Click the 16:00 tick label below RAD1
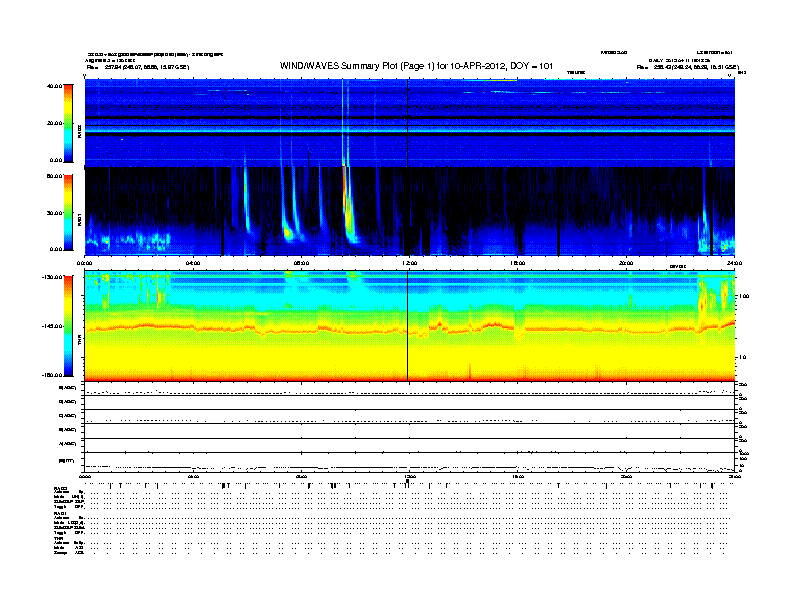This screenshot has width=792, height=612. [x=518, y=263]
